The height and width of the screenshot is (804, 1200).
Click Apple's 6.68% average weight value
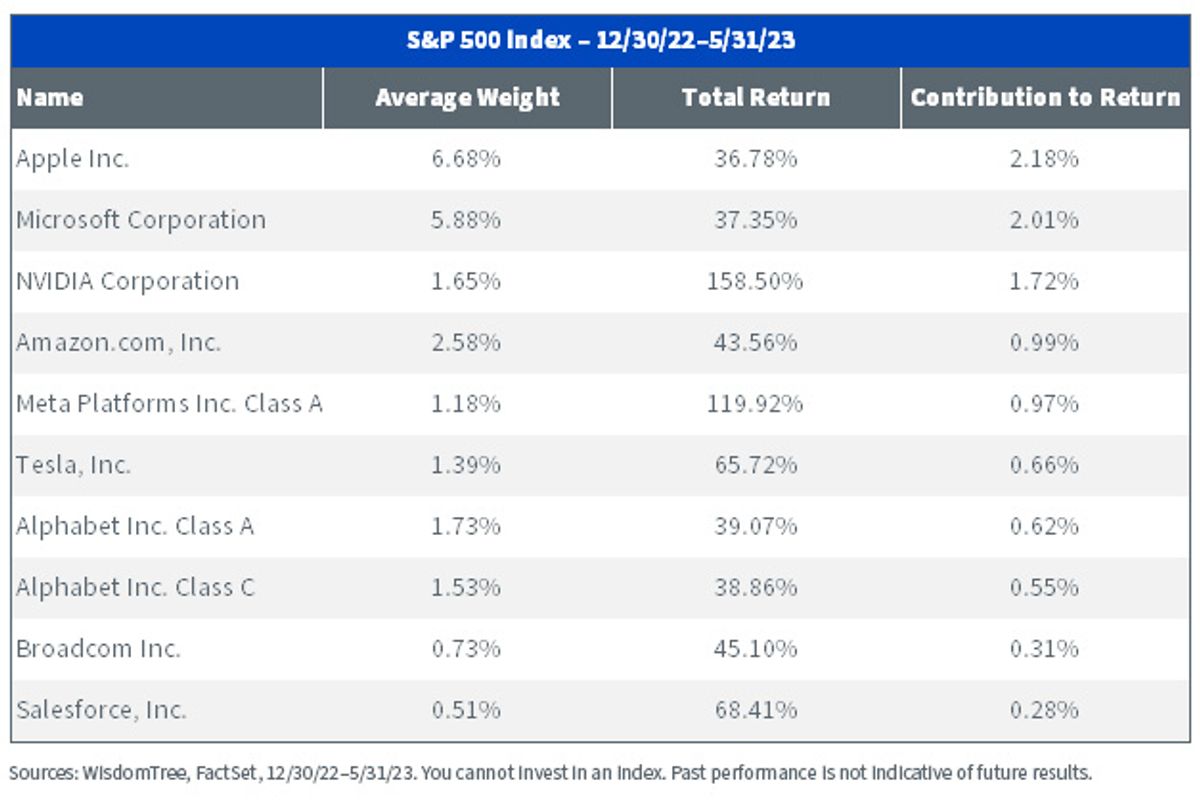(467, 159)
